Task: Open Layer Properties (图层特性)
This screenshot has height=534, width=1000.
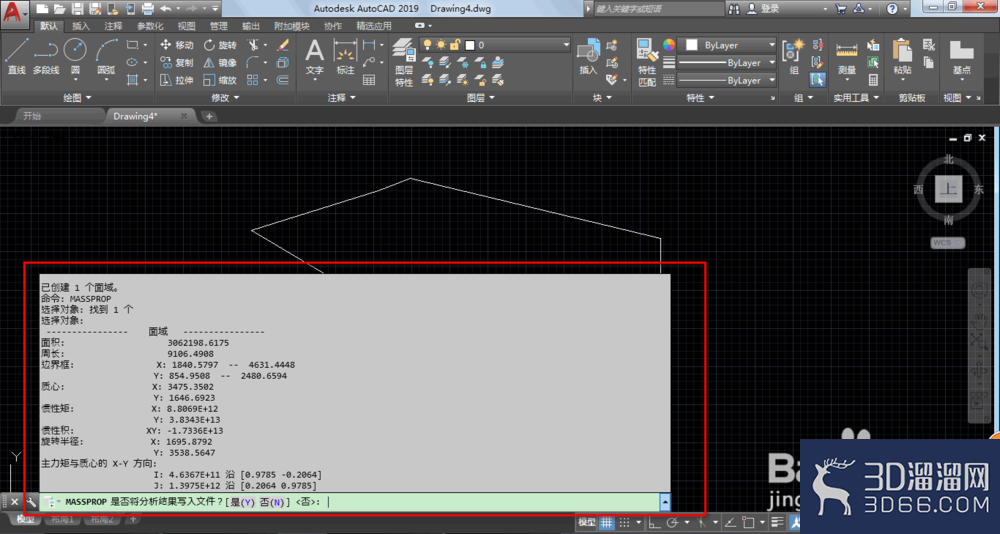Action: point(404,61)
